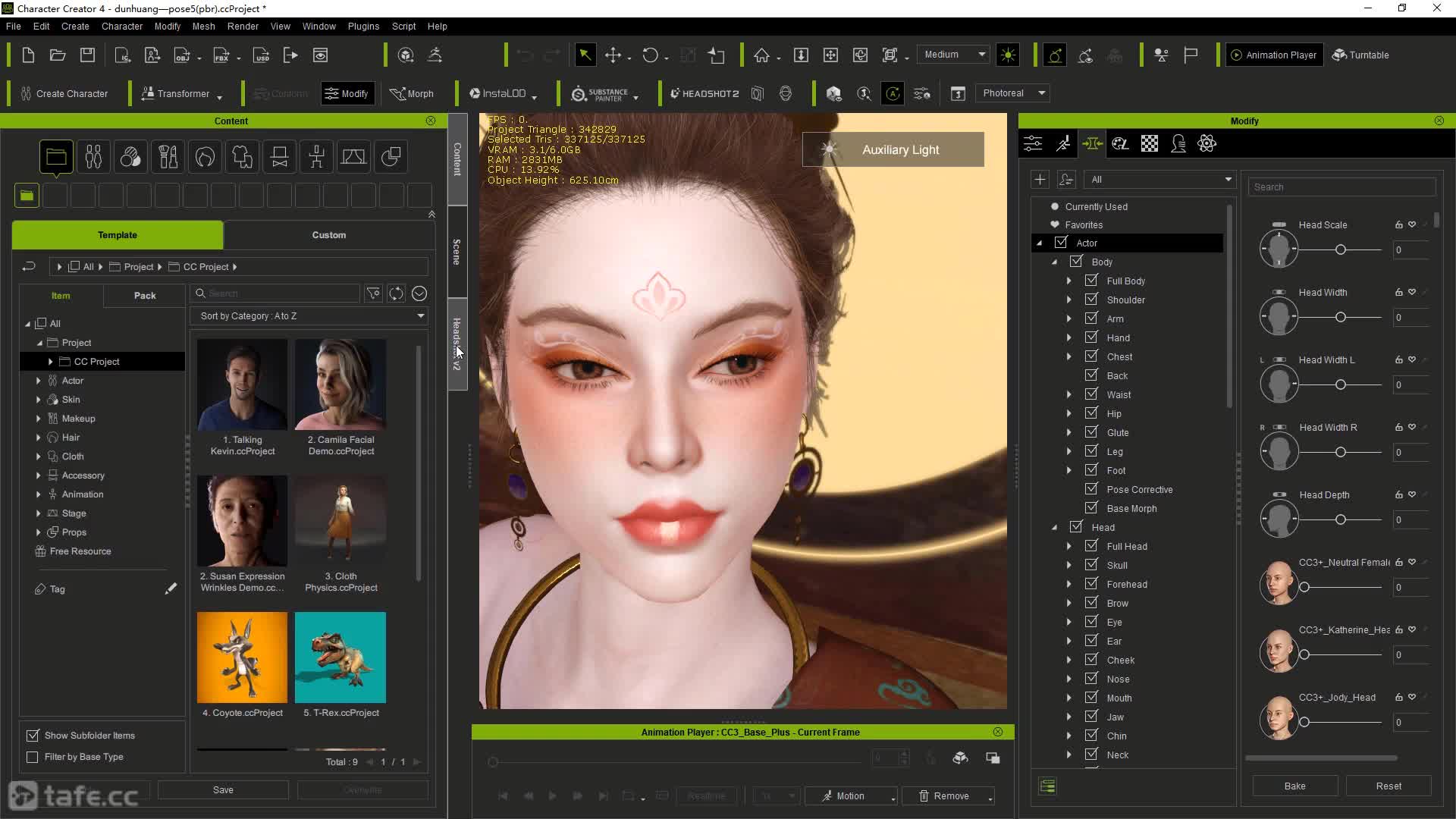Open the Scene side tab
Viewport: 1456px width, 819px height.
pos(457,251)
